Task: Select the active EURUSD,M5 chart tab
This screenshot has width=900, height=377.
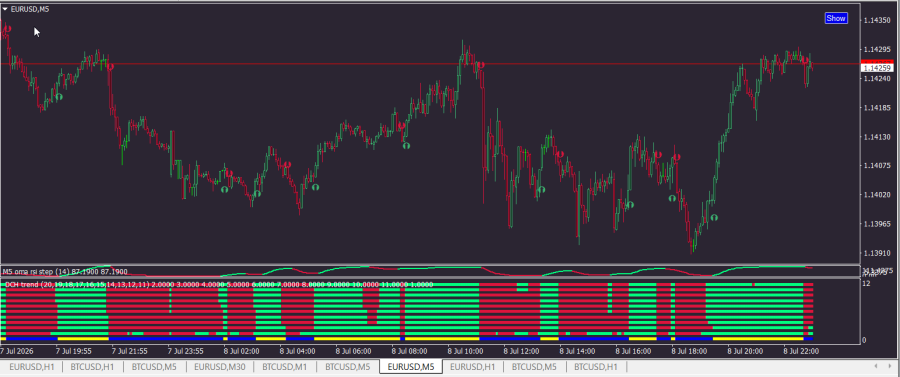Action: pyautogui.click(x=411, y=366)
